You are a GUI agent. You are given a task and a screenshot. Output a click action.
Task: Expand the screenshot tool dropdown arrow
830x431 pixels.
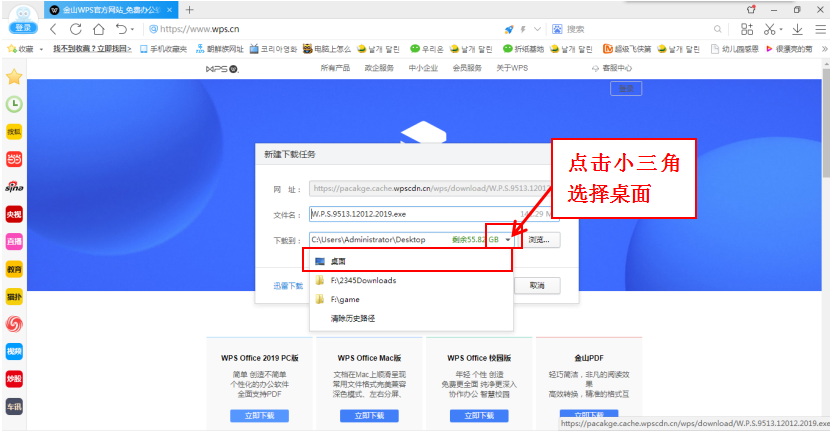[x=781, y=30]
